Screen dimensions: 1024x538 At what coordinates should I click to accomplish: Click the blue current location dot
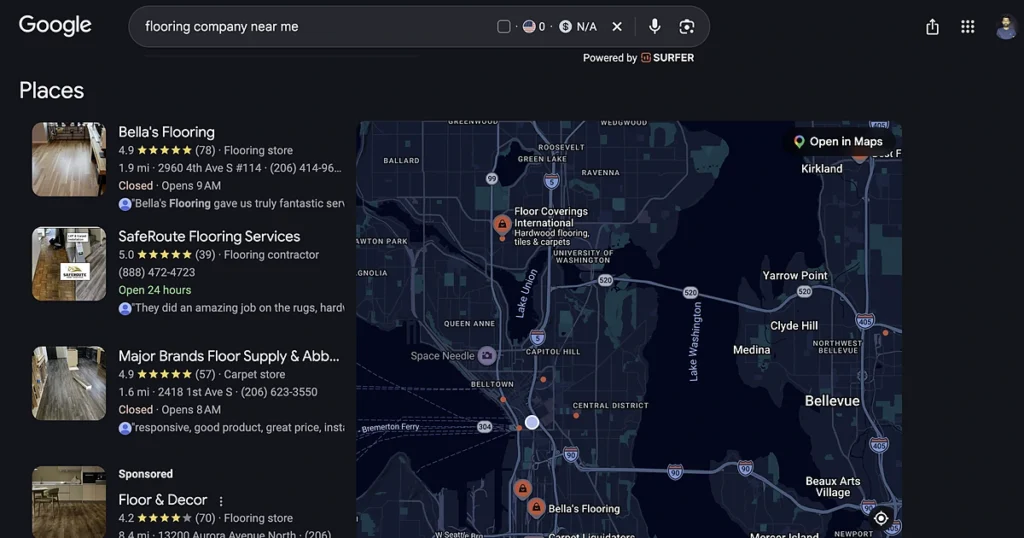pyautogui.click(x=532, y=422)
